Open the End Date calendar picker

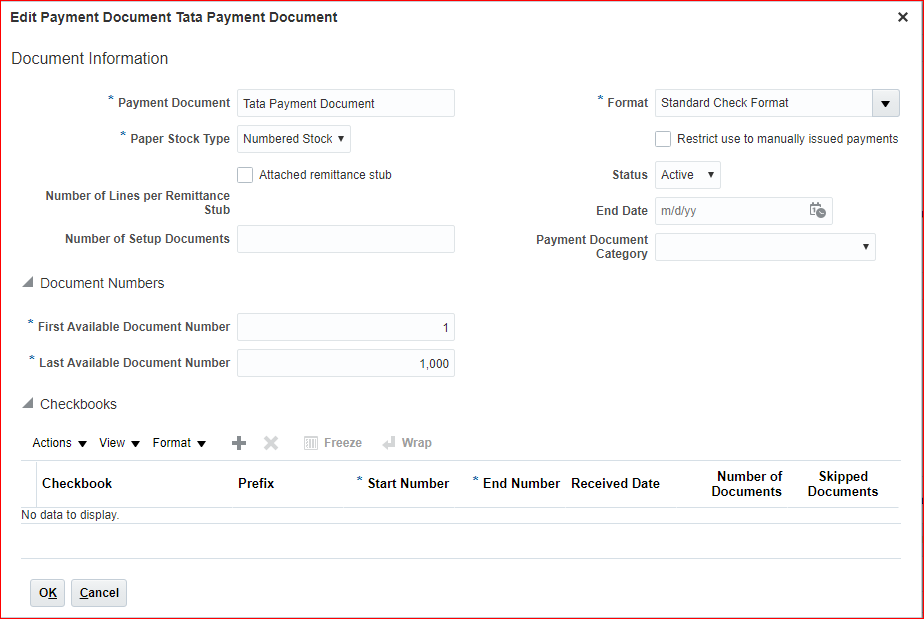pyautogui.click(x=817, y=211)
